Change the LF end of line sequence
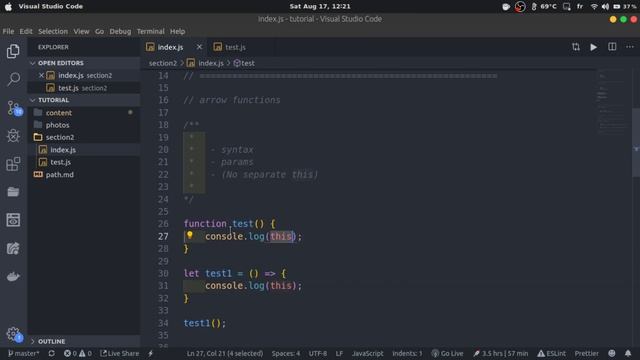 339,353
